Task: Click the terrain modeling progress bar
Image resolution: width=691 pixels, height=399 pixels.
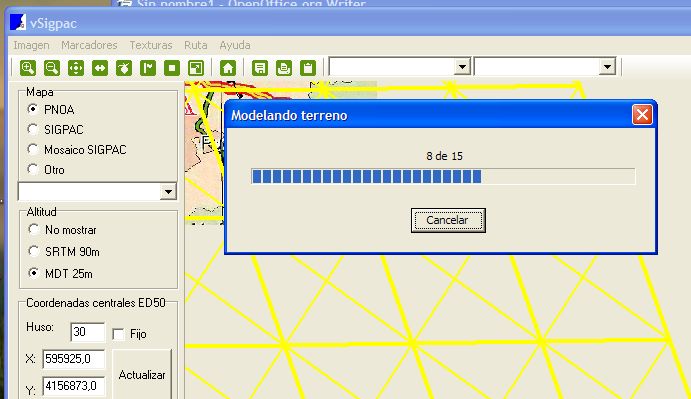Action: (443, 176)
